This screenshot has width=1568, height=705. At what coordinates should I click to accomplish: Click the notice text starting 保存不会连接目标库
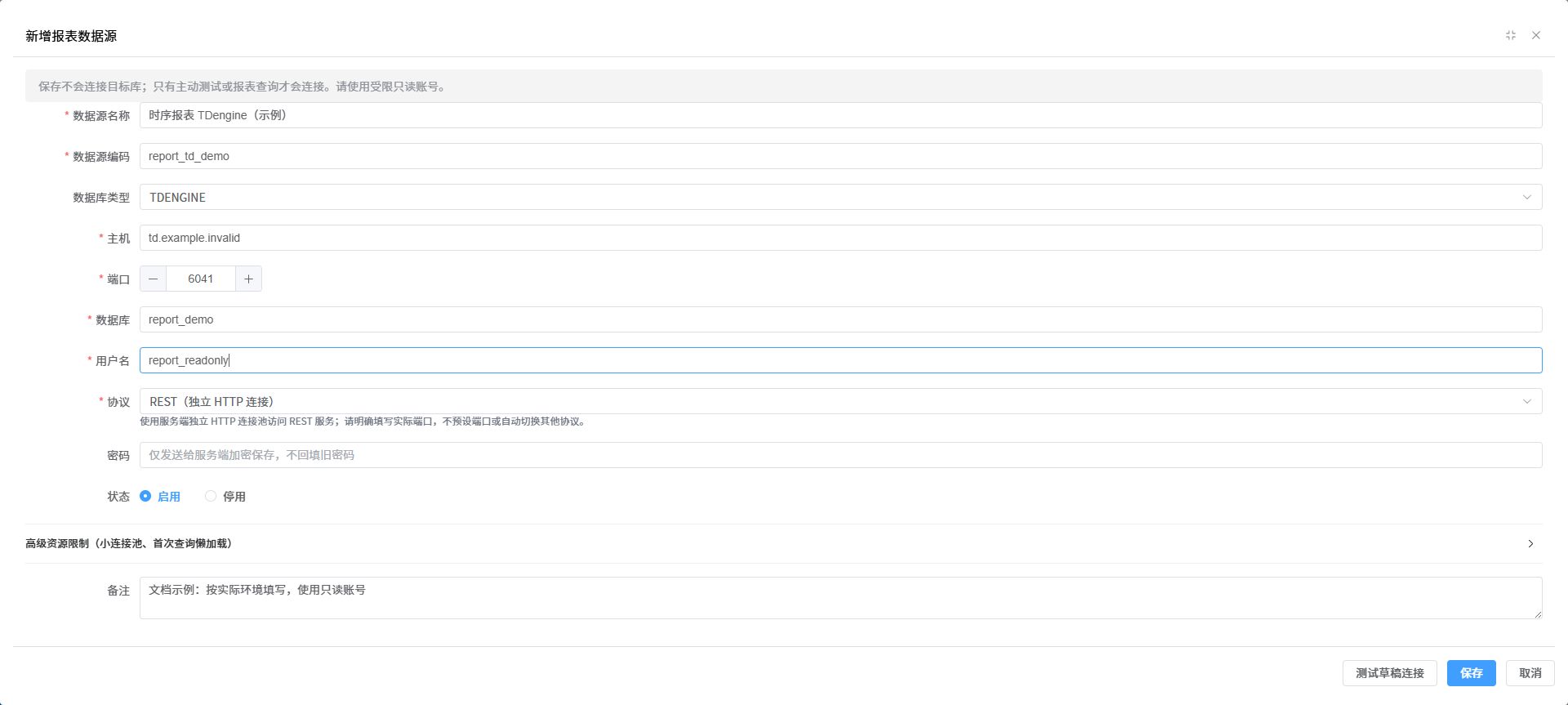pyautogui.click(x=242, y=86)
